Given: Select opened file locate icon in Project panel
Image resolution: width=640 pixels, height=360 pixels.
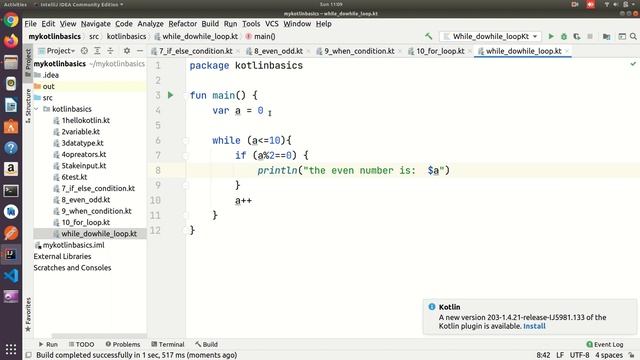Looking at the screenshot, I should [84, 51].
